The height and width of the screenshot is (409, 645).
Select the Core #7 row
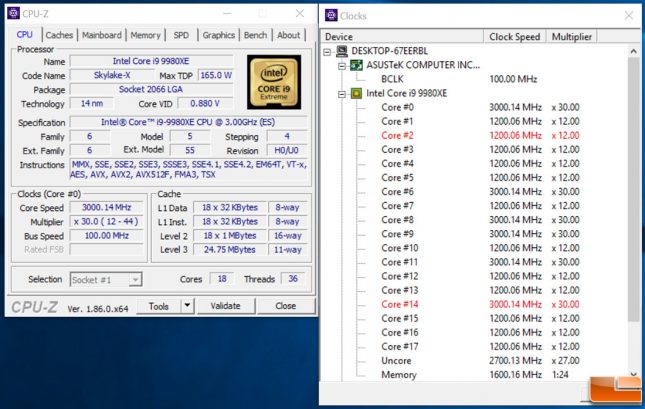[x=480, y=206]
